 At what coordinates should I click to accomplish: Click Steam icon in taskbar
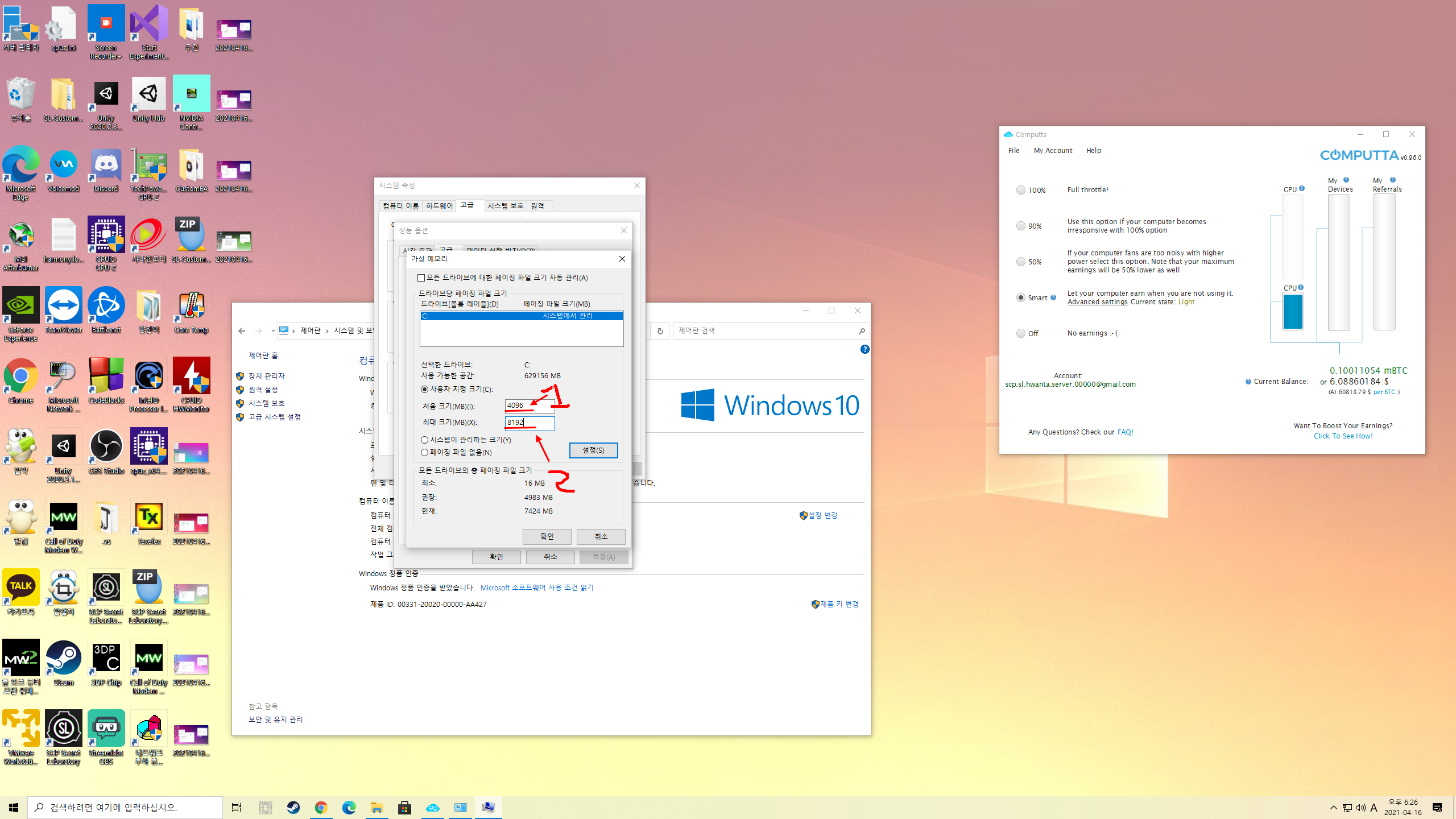(293, 808)
